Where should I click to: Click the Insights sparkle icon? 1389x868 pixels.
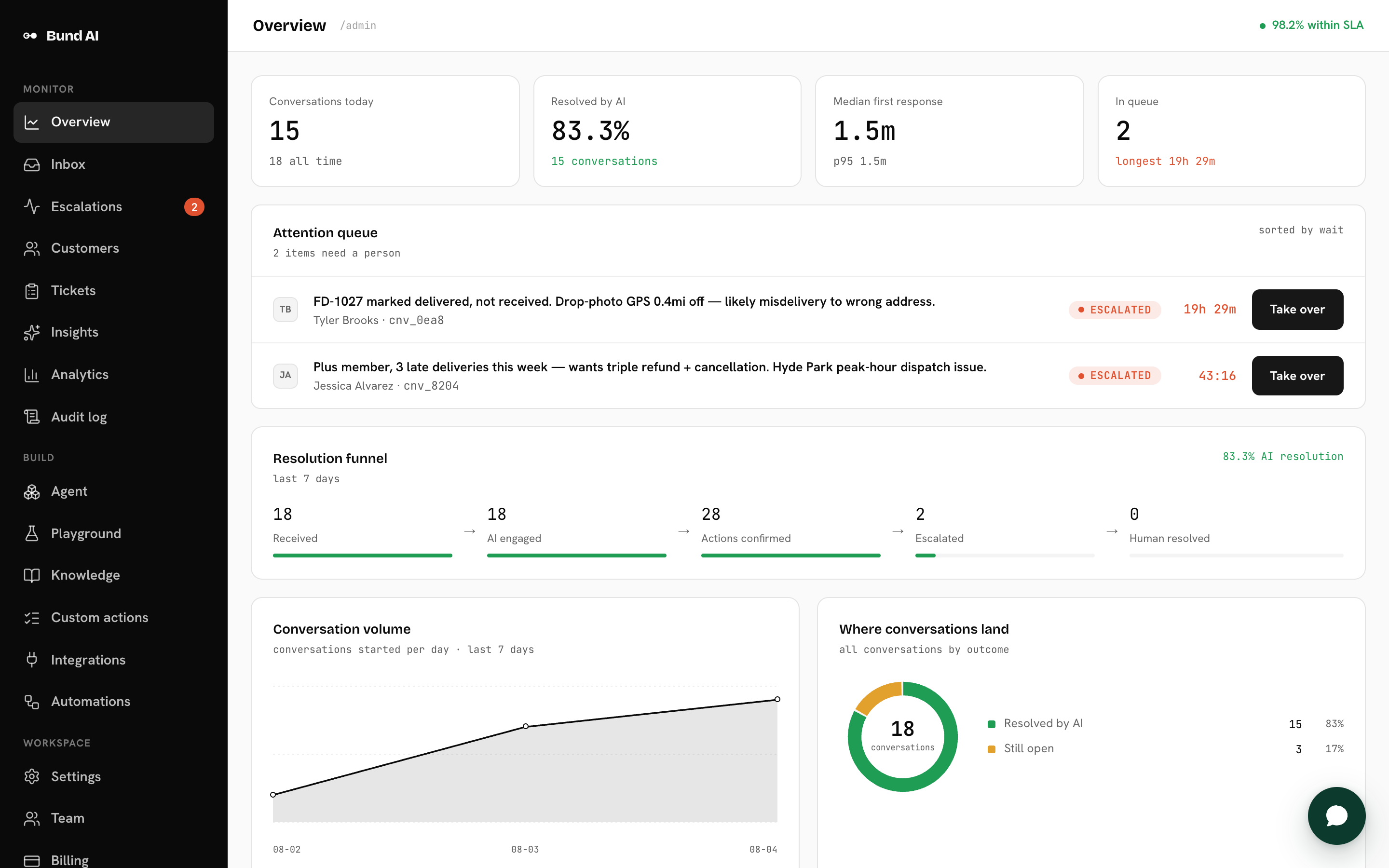coord(31,332)
